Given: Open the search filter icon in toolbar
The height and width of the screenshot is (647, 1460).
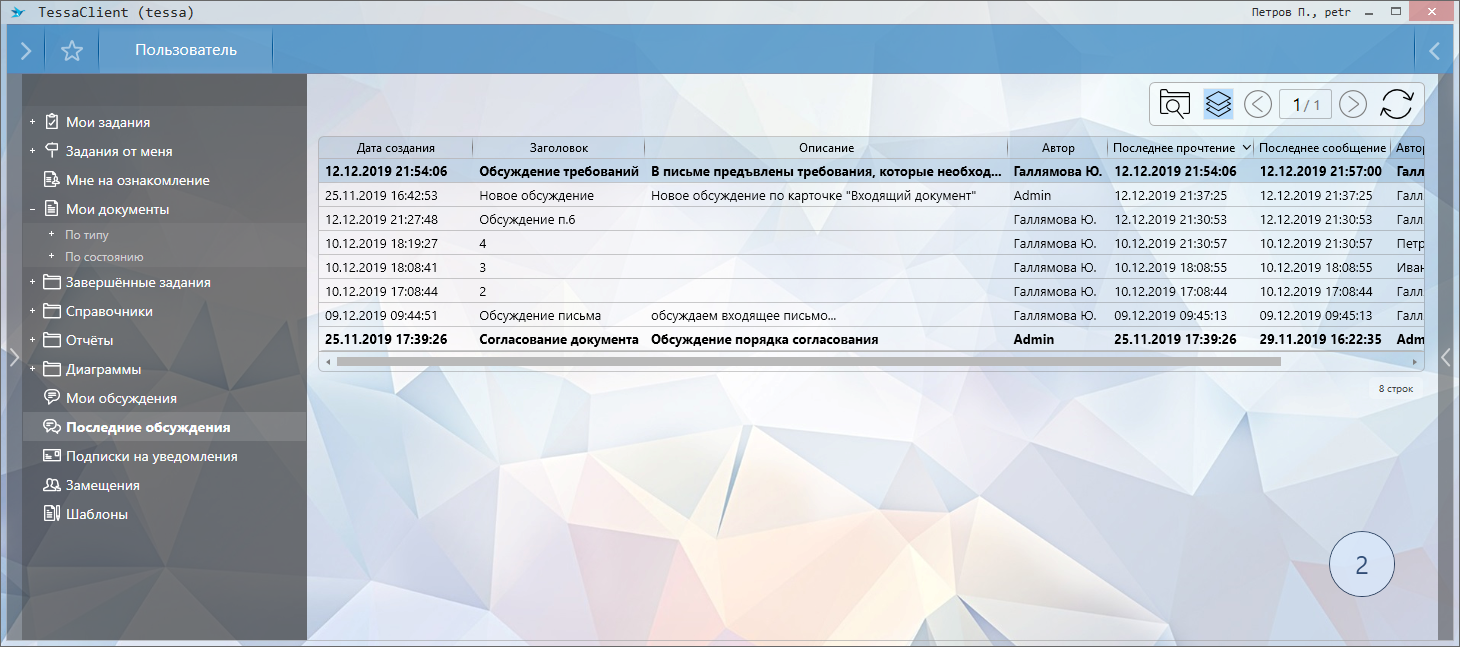Looking at the screenshot, I should (1175, 104).
